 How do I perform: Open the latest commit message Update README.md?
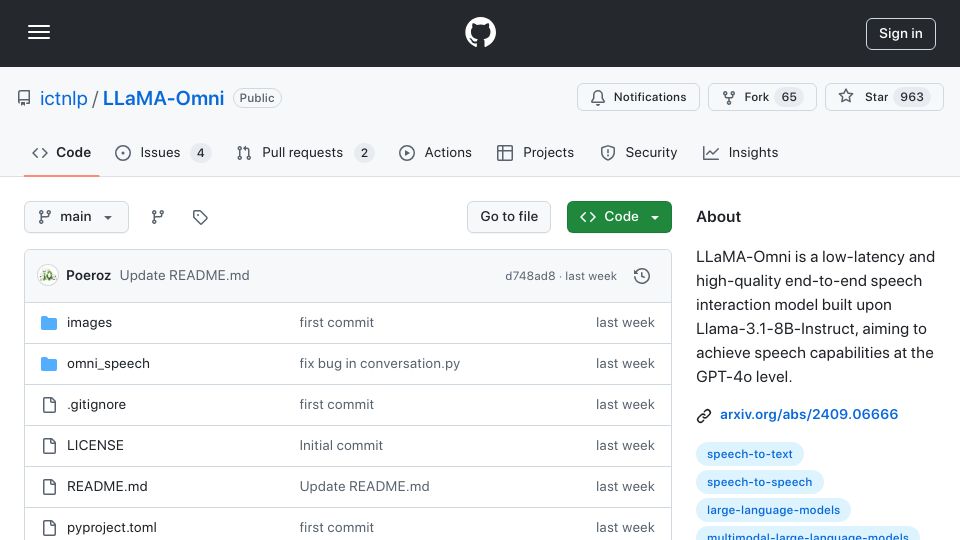click(x=184, y=276)
